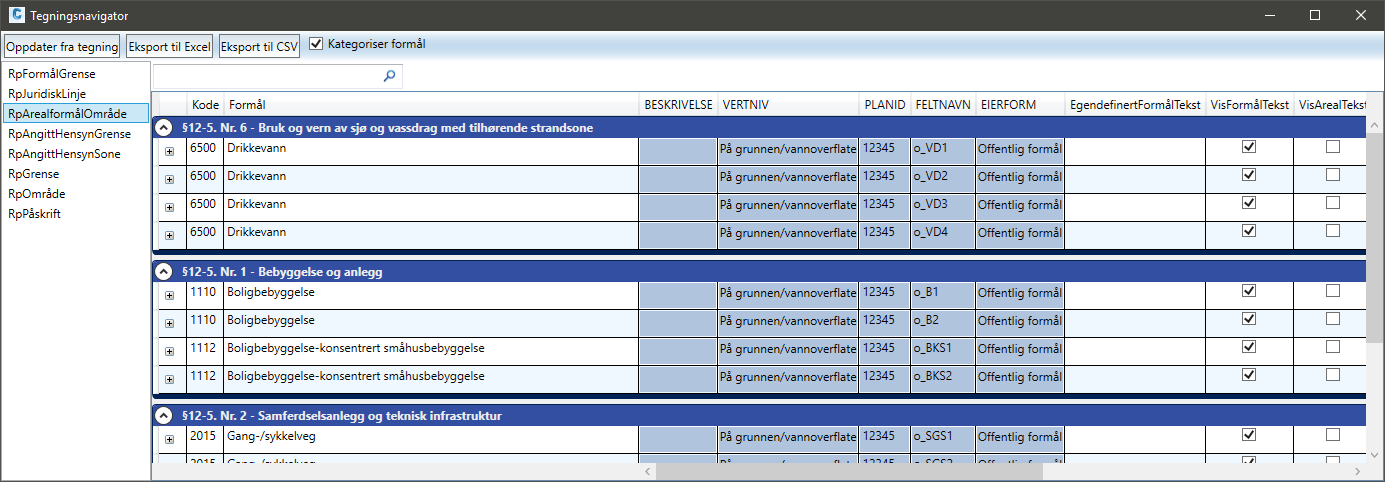The image size is (1385, 482).
Task: Click Eksport til Excel button
Action: click(x=169, y=47)
